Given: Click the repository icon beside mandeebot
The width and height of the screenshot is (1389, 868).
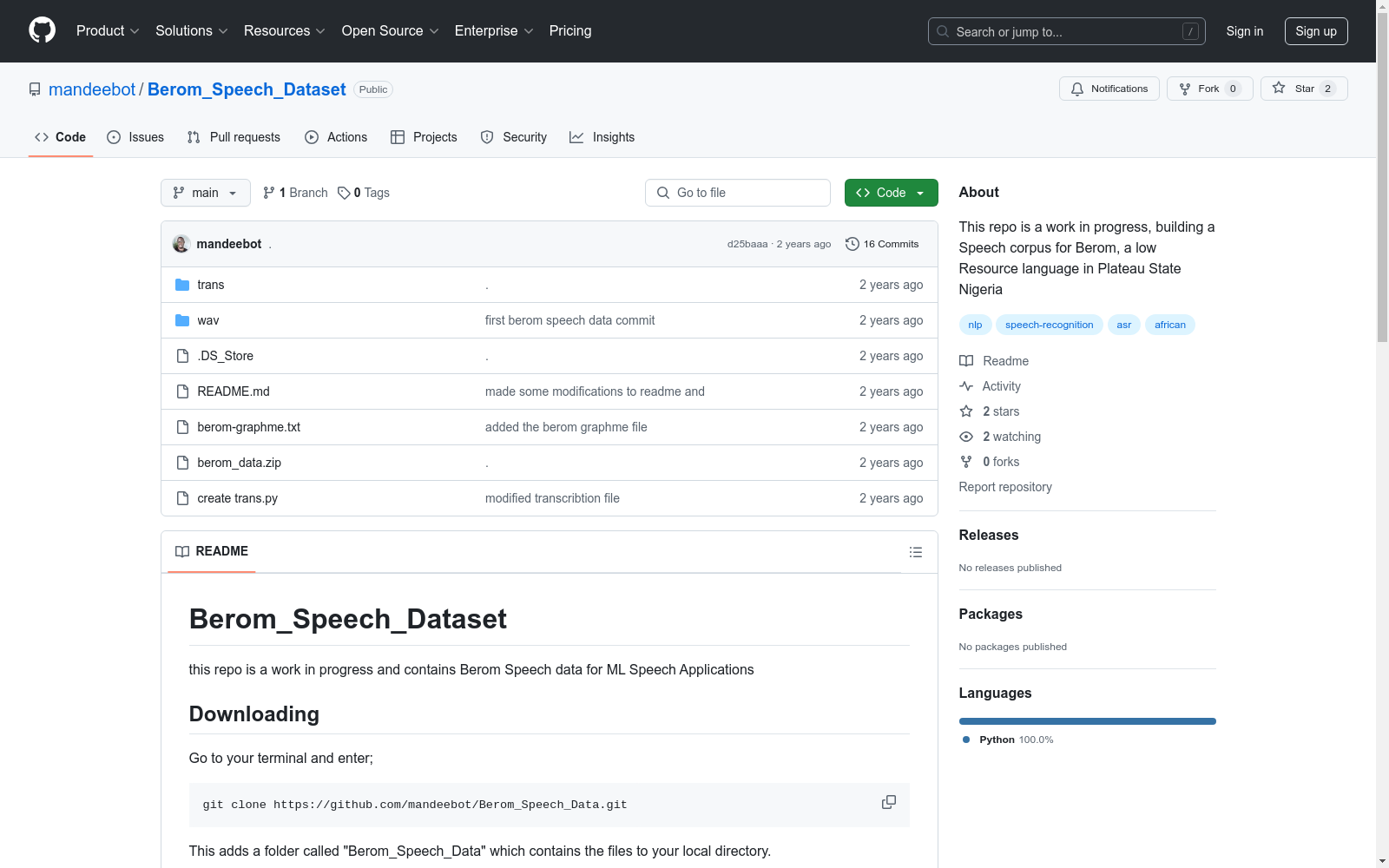Looking at the screenshot, I should coord(35,89).
